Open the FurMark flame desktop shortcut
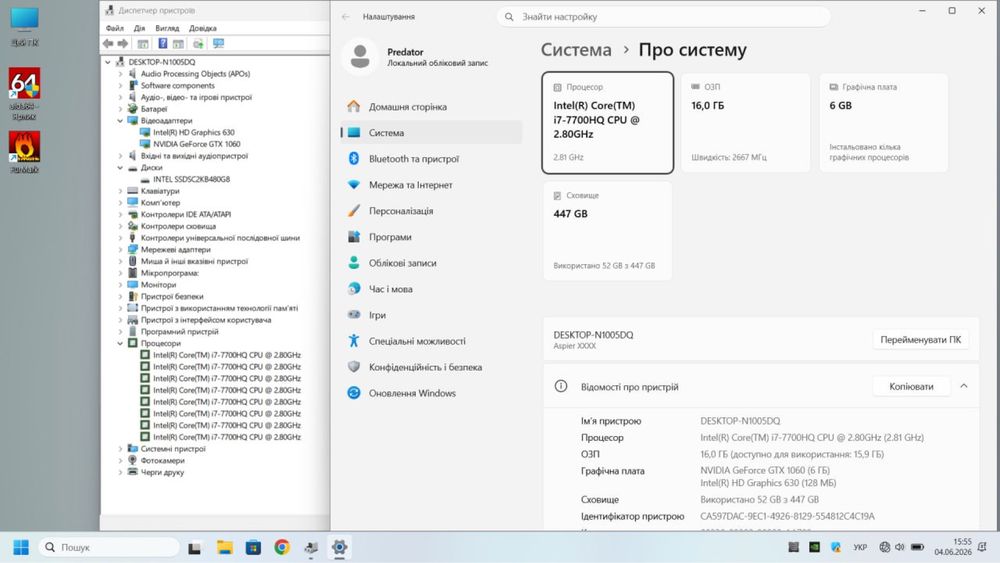The width and height of the screenshot is (1000, 563). point(24,152)
